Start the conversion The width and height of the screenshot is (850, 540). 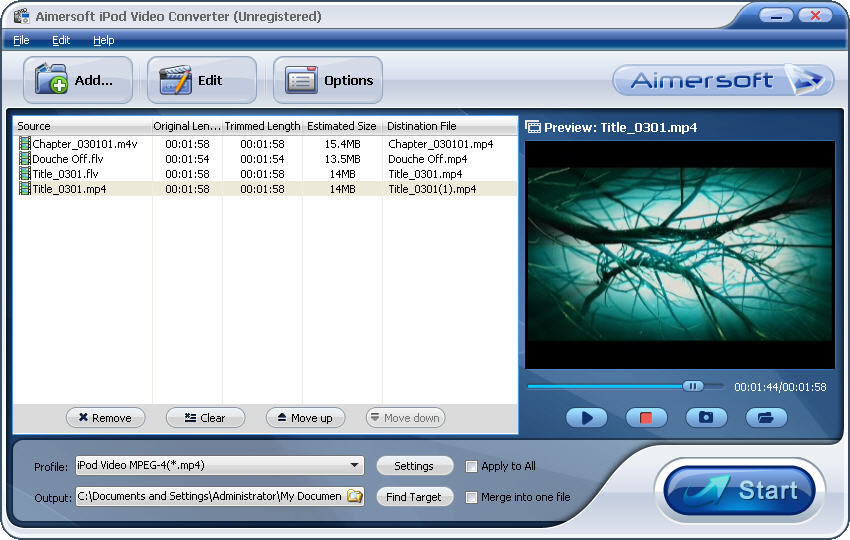click(739, 490)
